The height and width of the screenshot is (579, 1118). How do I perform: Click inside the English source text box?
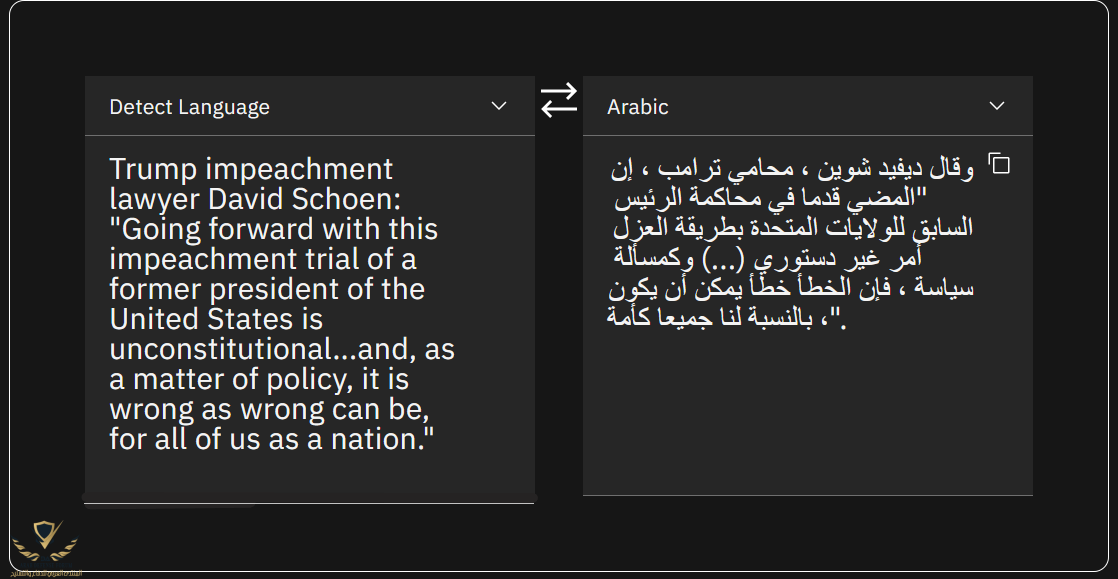[309, 314]
